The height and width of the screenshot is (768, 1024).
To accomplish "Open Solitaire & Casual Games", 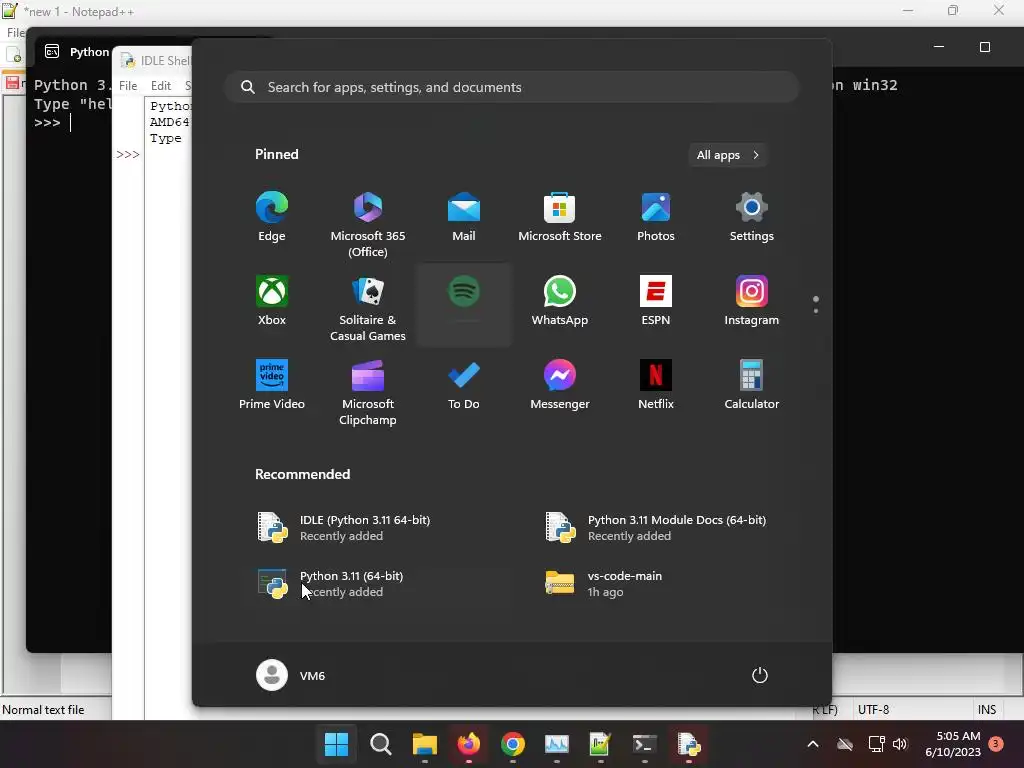I will point(368,308).
